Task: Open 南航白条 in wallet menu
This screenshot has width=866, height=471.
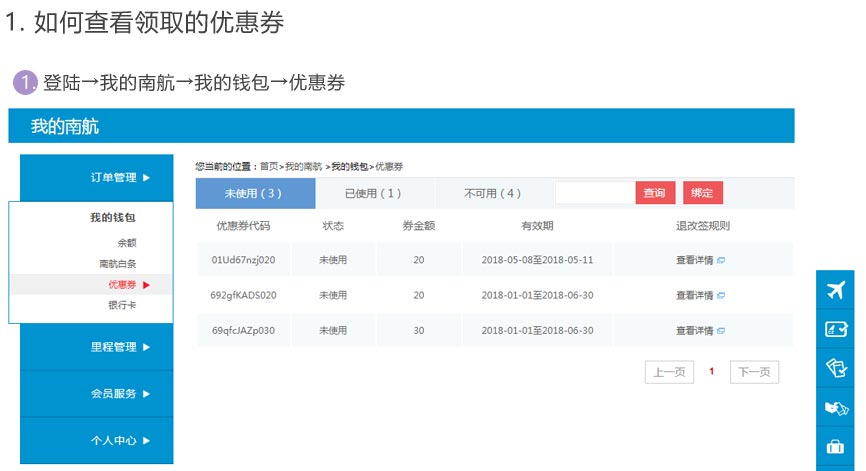Action: tap(118, 264)
